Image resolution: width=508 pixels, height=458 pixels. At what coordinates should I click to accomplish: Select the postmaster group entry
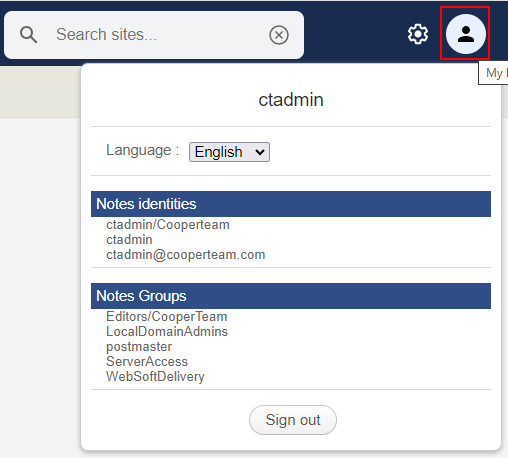tap(139, 347)
